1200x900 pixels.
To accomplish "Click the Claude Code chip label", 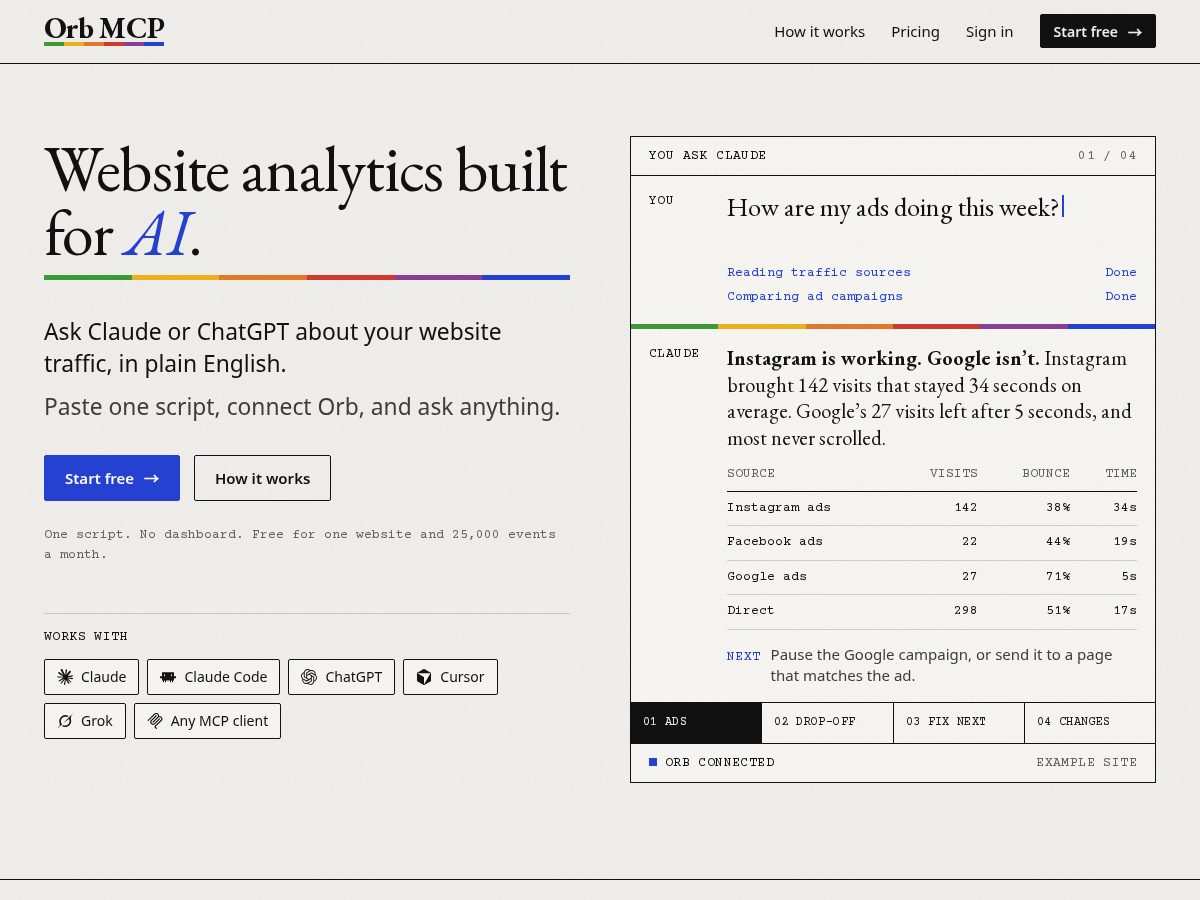I will 226,677.
